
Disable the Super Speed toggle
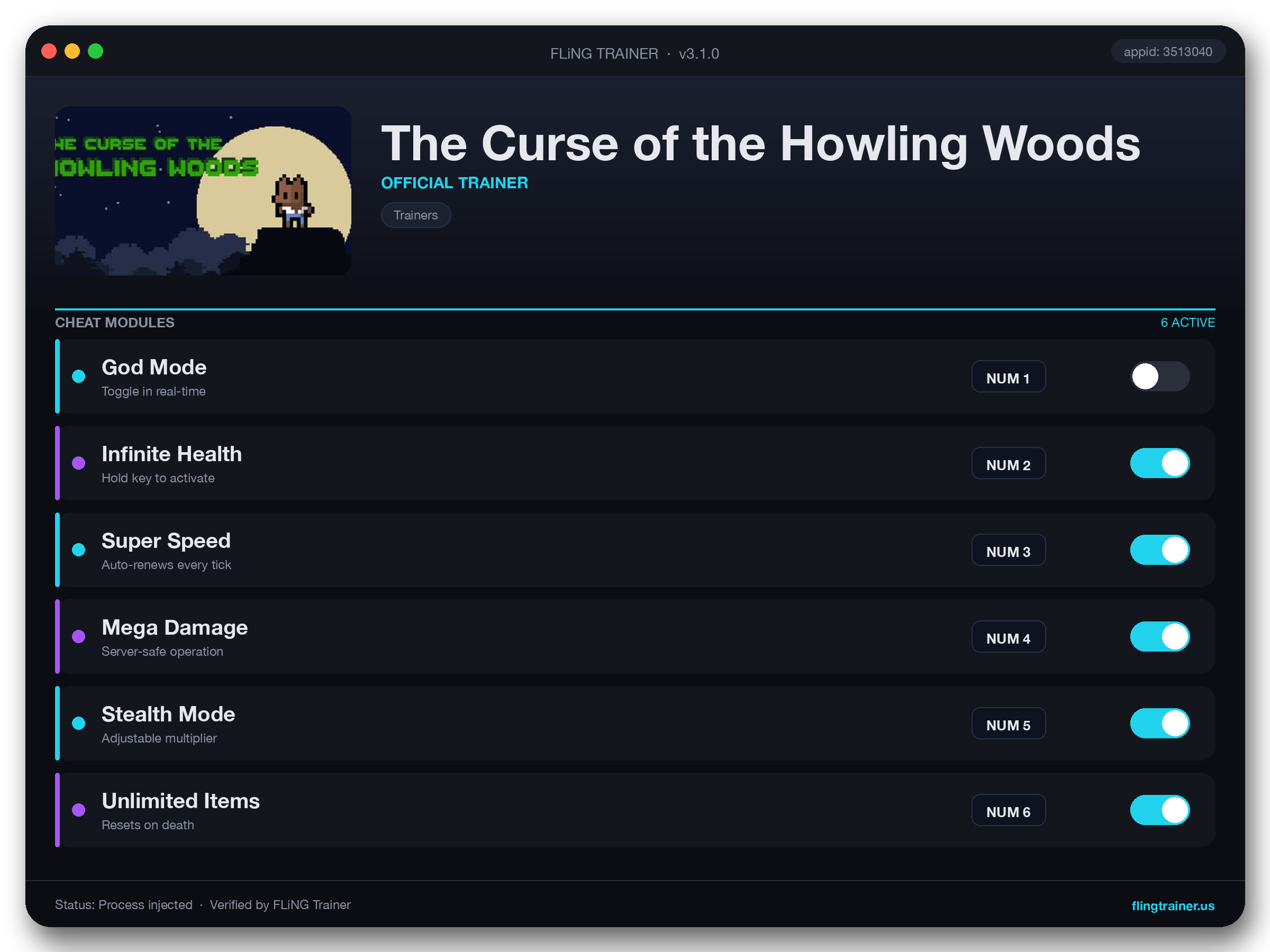pyautogui.click(x=1160, y=550)
